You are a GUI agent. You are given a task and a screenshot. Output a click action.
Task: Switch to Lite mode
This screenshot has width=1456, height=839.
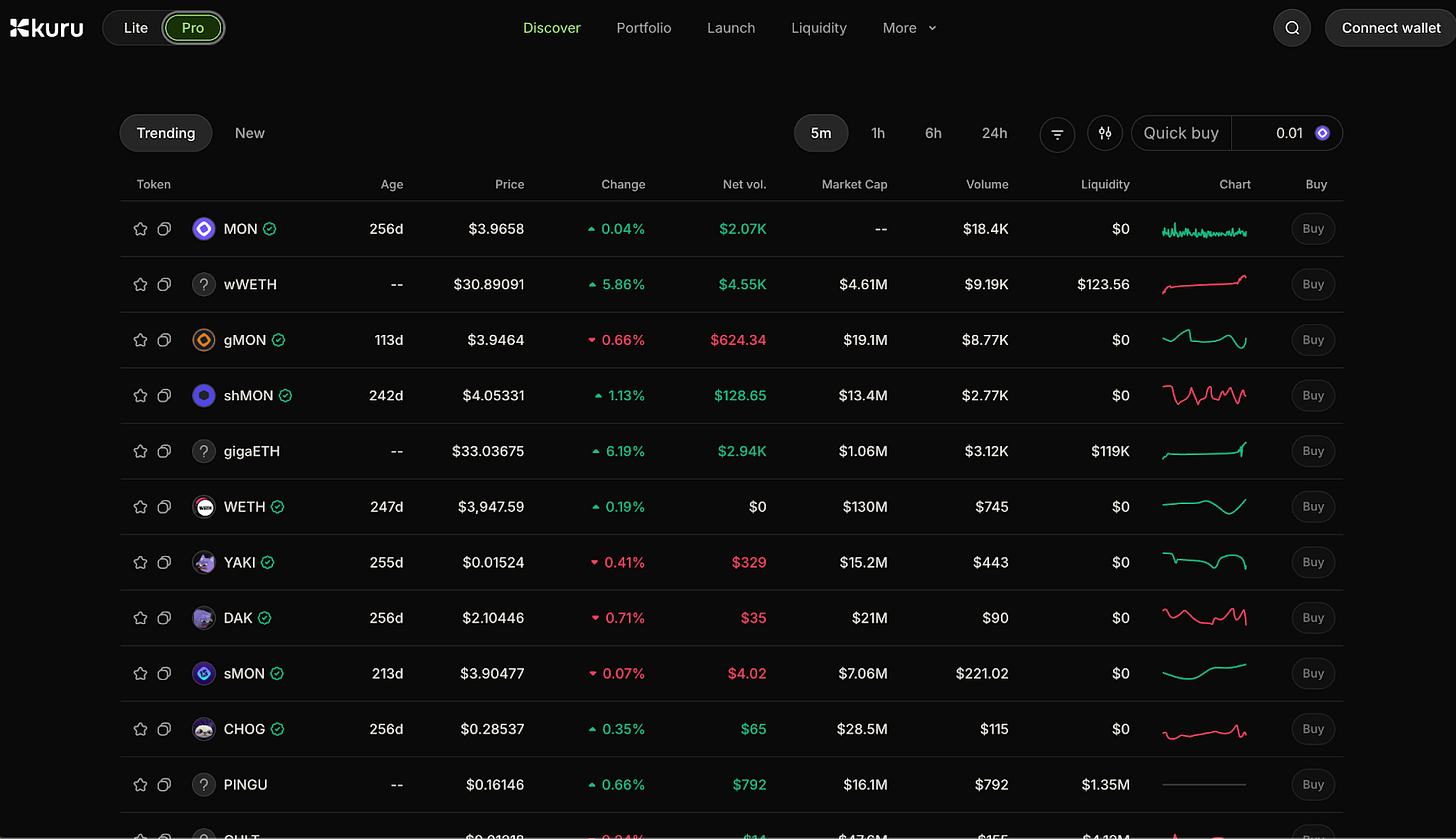coord(136,28)
